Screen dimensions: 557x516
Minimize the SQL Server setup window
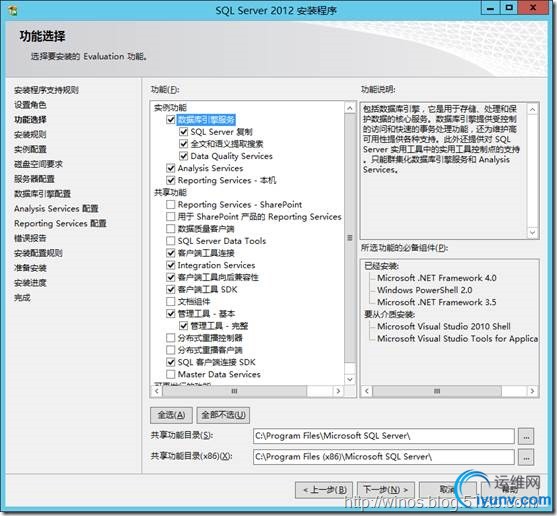coord(491,8)
